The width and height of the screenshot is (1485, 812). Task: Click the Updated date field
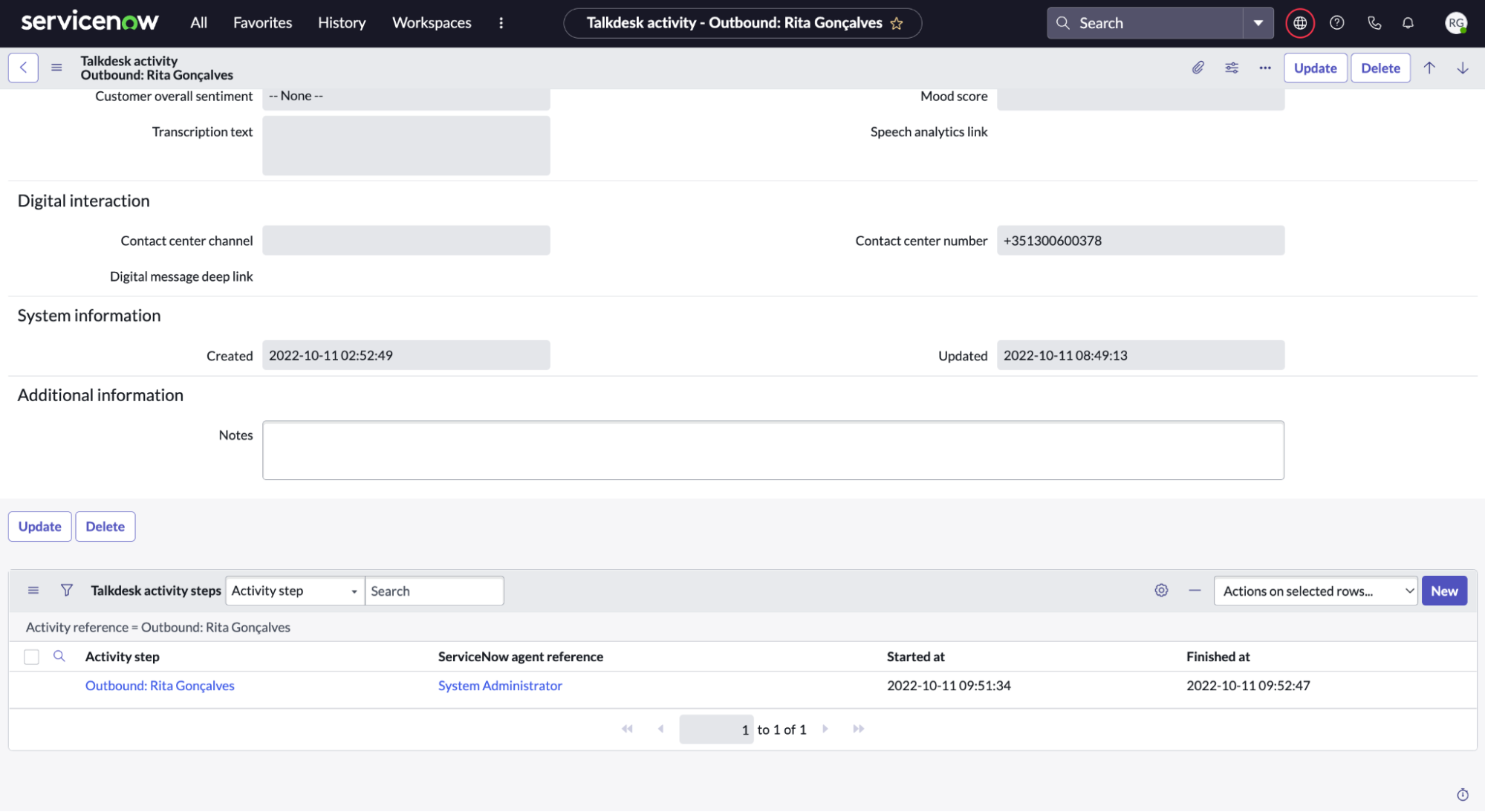pyautogui.click(x=1140, y=355)
